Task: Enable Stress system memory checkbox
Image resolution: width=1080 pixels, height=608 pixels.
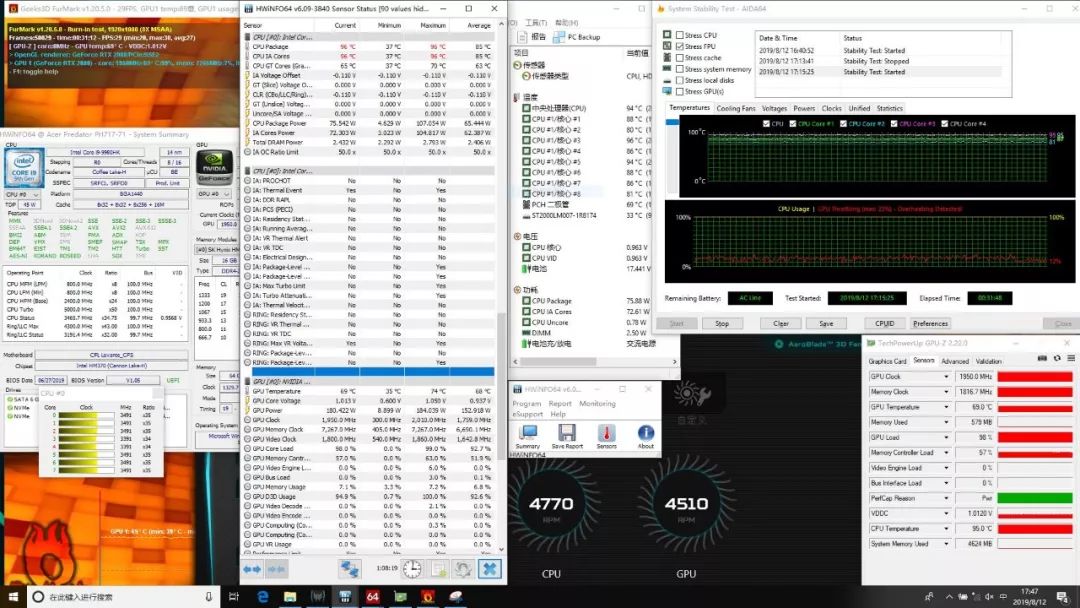Action: coord(680,69)
